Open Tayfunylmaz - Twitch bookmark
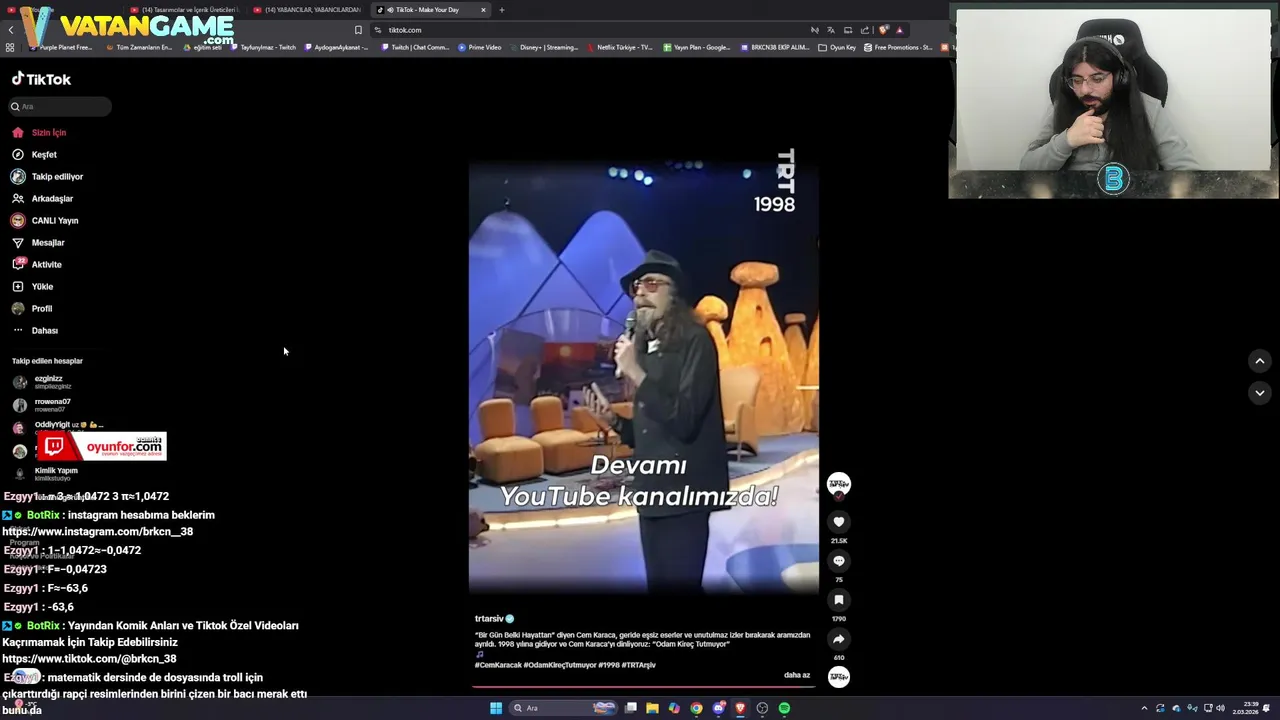The height and width of the screenshot is (720, 1280). click(263, 47)
